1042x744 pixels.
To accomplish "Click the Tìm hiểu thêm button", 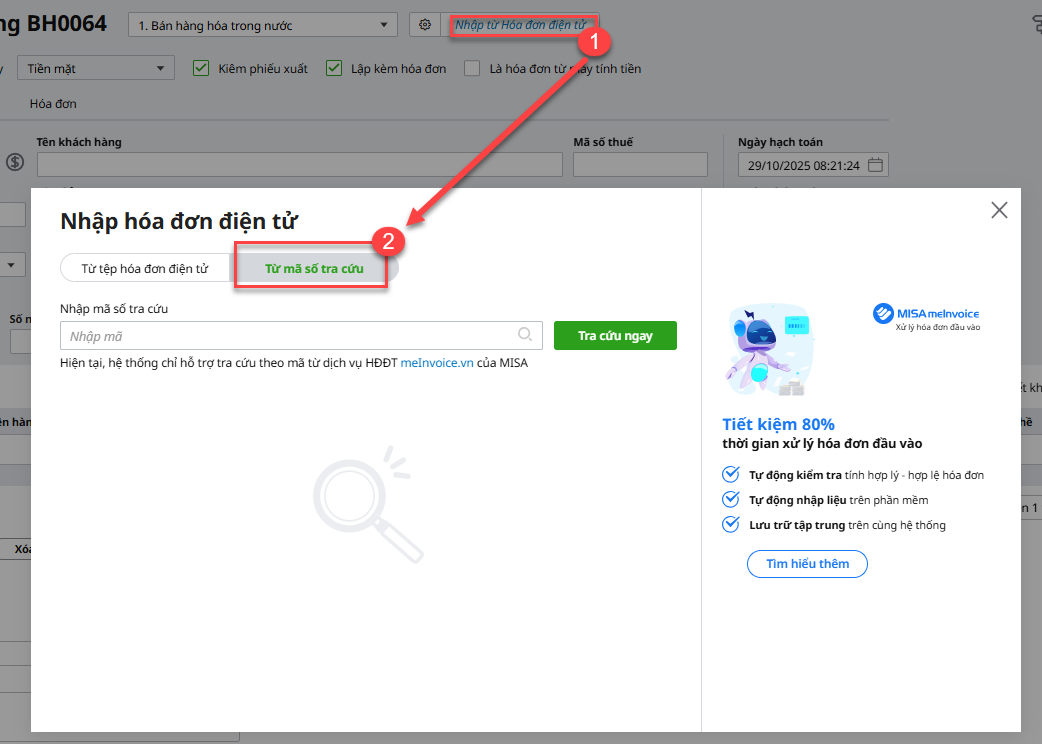I will (806, 564).
